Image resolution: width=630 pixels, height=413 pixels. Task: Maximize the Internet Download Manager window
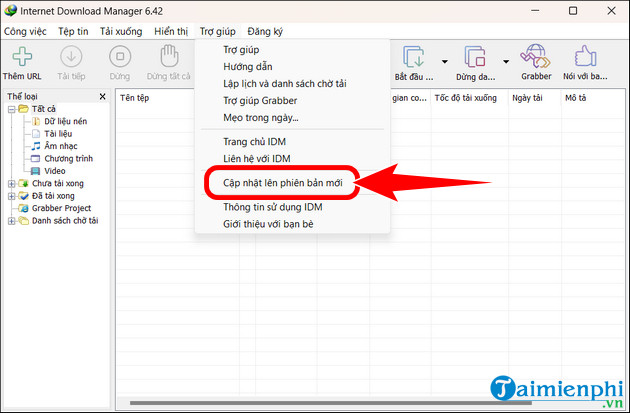[x=573, y=11]
